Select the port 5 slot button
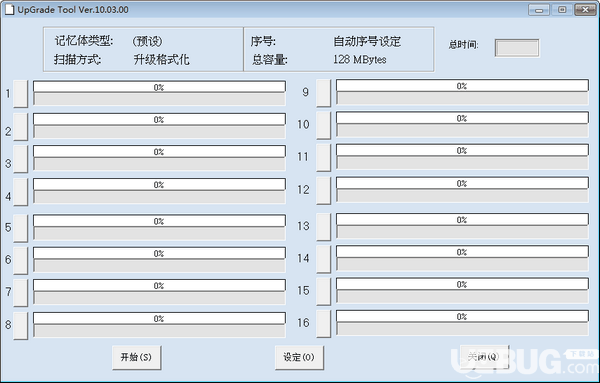The width and height of the screenshot is (600, 383). click(21, 228)
